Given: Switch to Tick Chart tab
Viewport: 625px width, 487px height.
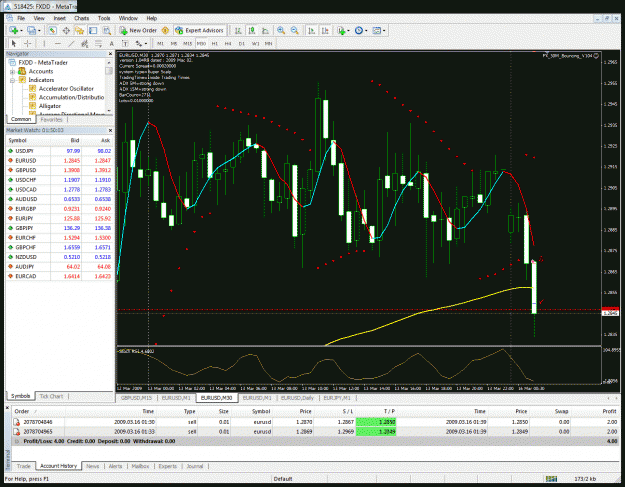Looking at the screenshot, I should point(51,396).
